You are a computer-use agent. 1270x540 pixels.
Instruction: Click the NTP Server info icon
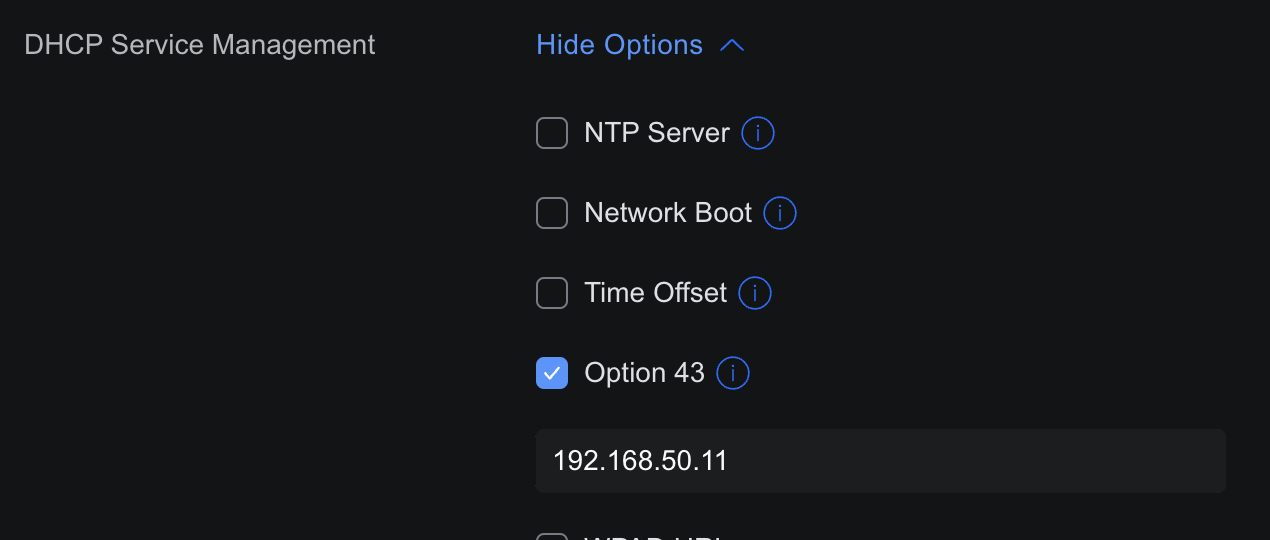[758, 133]
